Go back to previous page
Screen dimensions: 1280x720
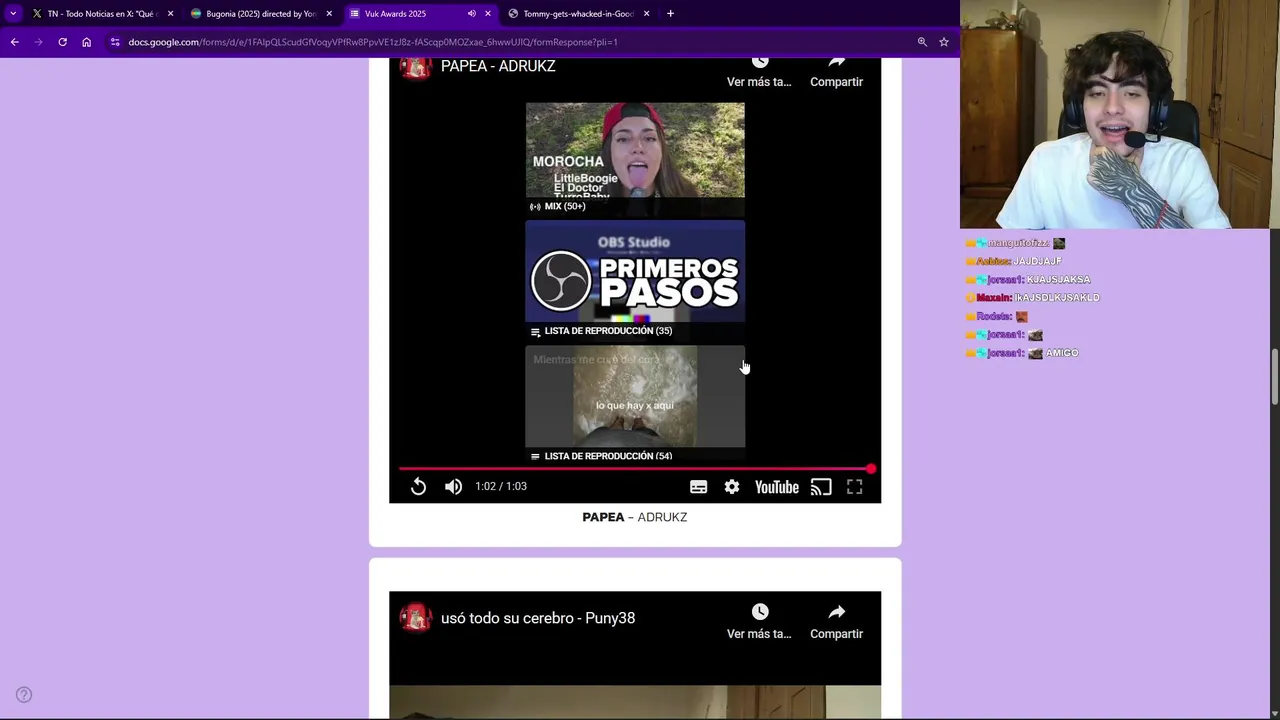pyautogui.click(x=15, y=42)
